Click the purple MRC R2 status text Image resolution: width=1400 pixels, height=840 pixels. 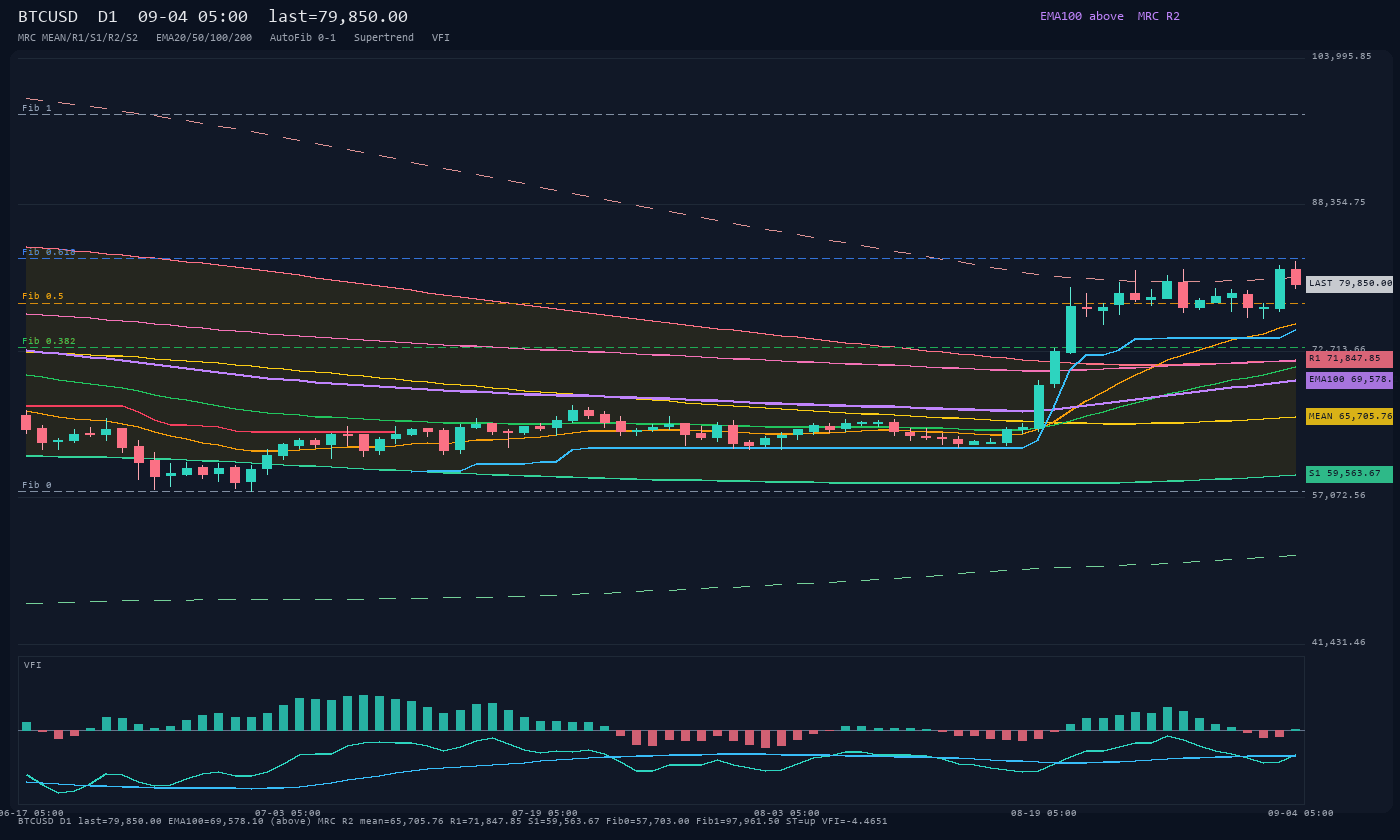pos(1158,16)
